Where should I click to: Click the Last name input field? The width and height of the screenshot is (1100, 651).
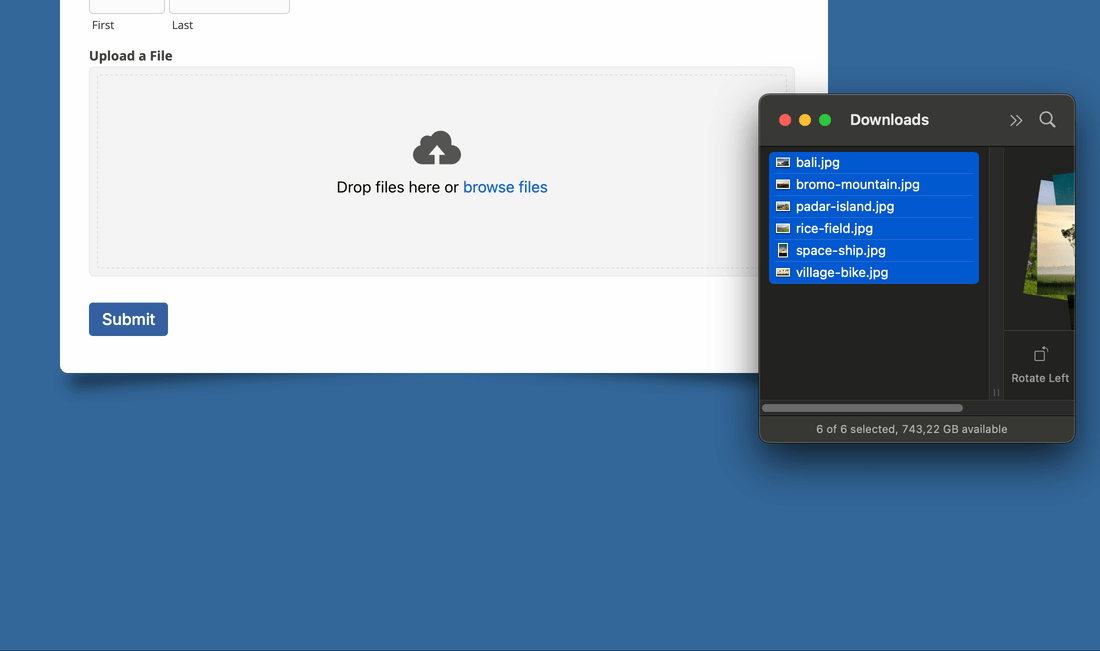point(229,6)
